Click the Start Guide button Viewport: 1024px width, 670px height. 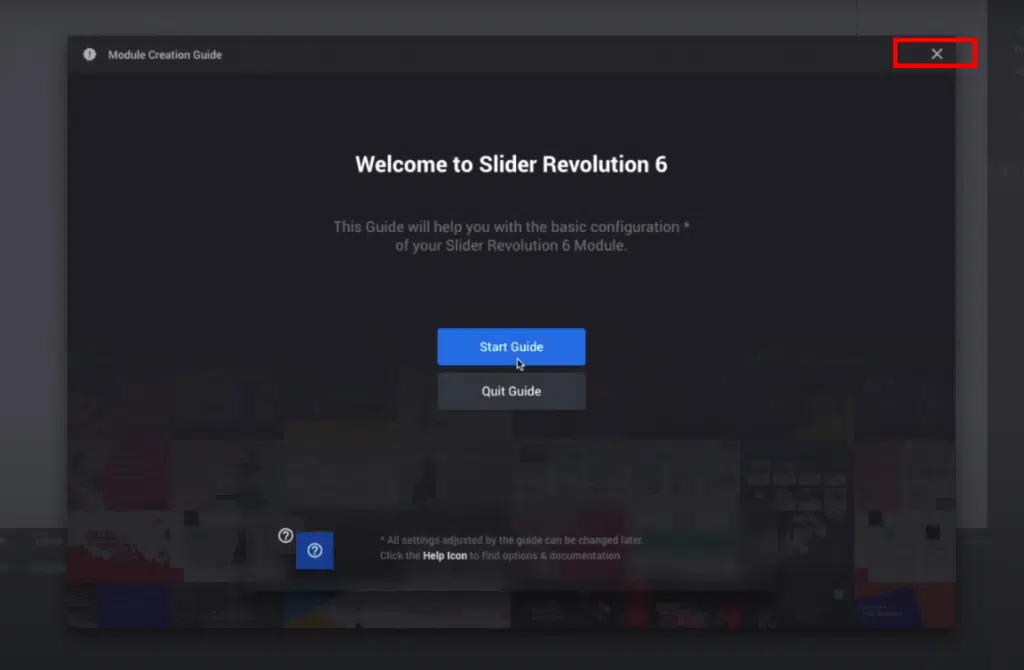pos(511,347)
